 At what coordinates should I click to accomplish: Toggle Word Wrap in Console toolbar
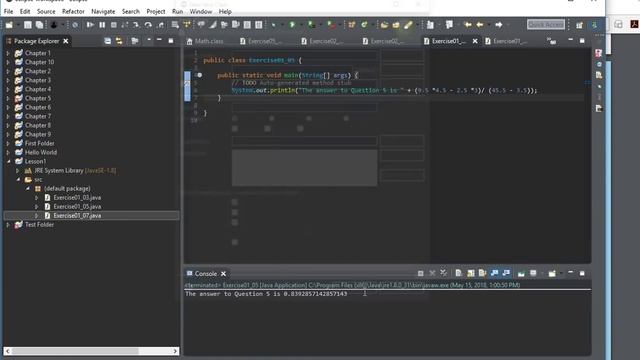pyautogui.click(x=482, y=273)
